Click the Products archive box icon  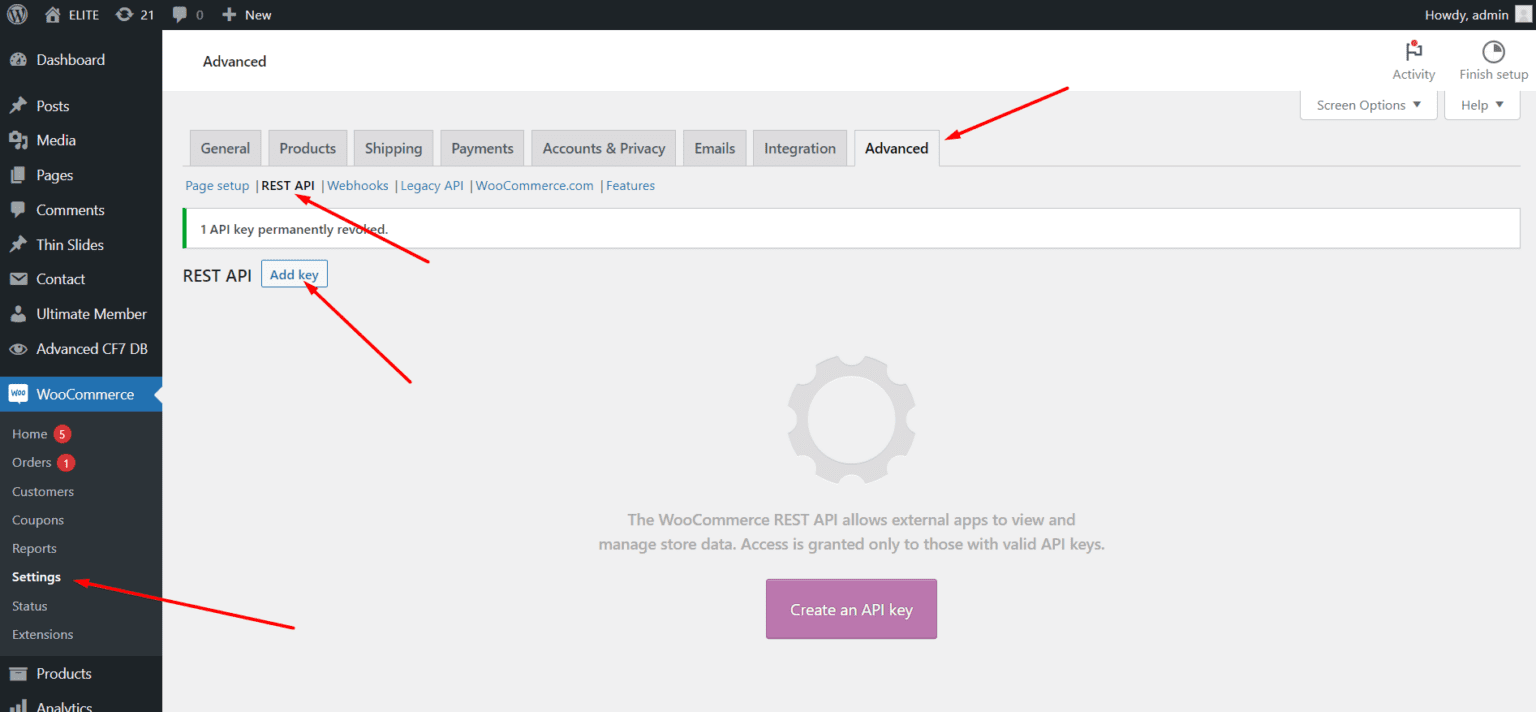point(18,673)
